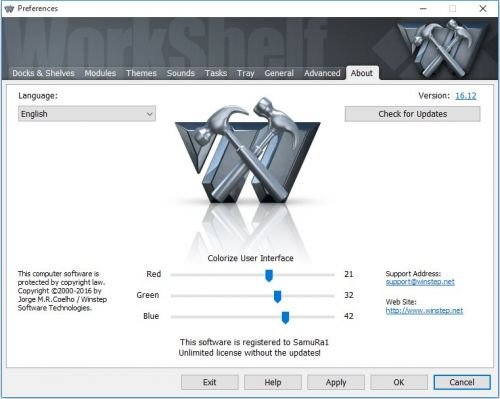Image resolution: width=500 pixels, height=399 pixels.
Task: Click the Exit button
Action: pos(210,382)
